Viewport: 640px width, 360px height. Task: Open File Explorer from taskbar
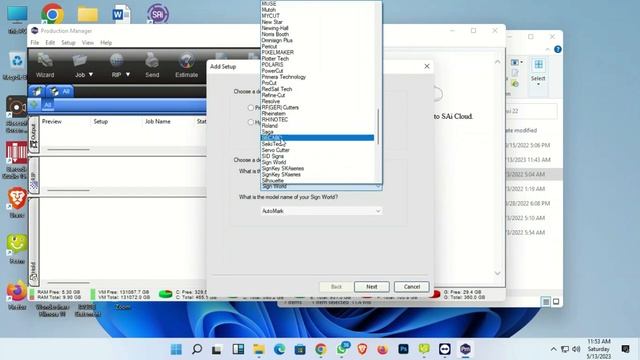[259, 349]
